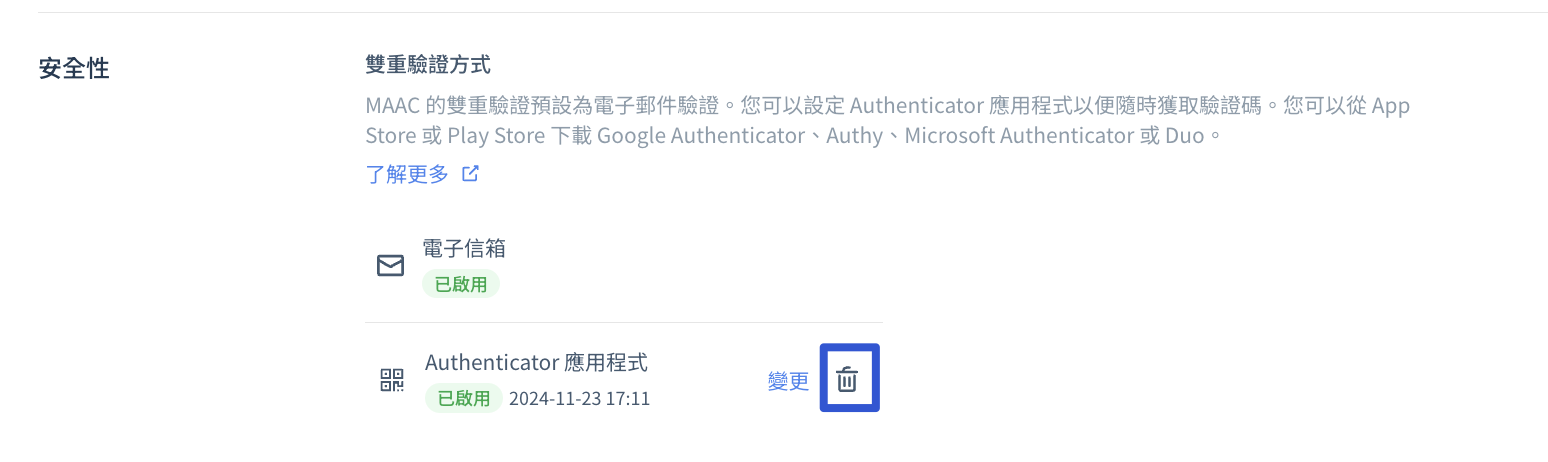Image resolution: width=1548 pixels, height=462 pixels.
Task: Select the 電子信箱 label
Action: pos(464,247)
